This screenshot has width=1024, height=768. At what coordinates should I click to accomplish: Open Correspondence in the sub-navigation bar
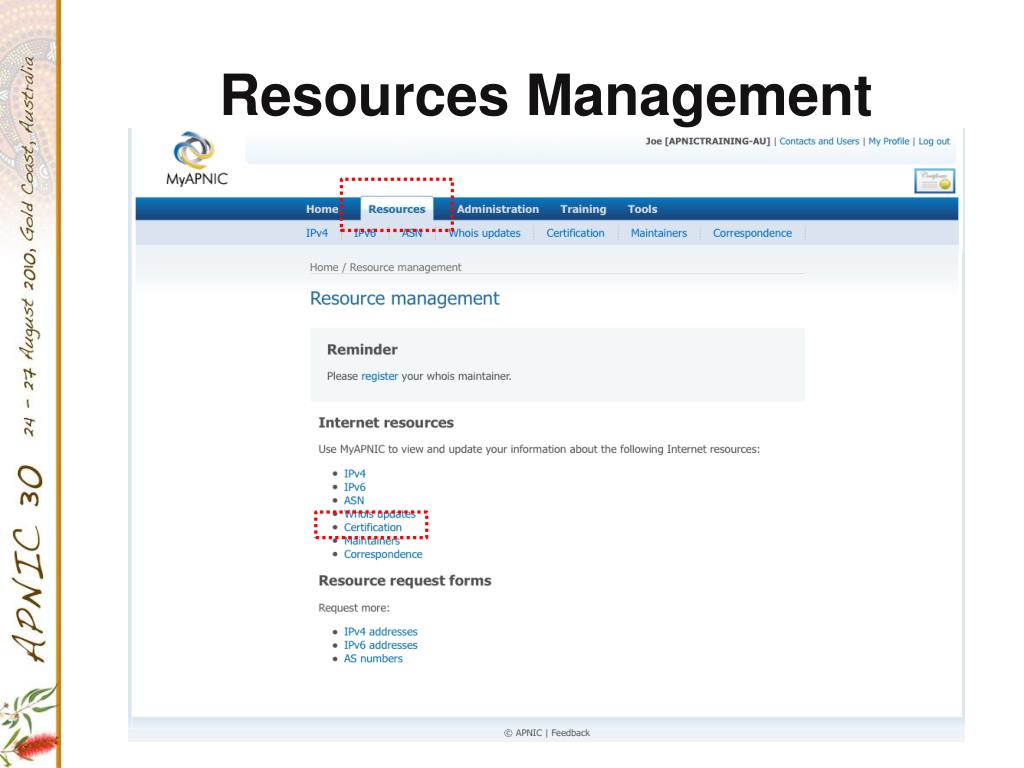pos(752,233)
